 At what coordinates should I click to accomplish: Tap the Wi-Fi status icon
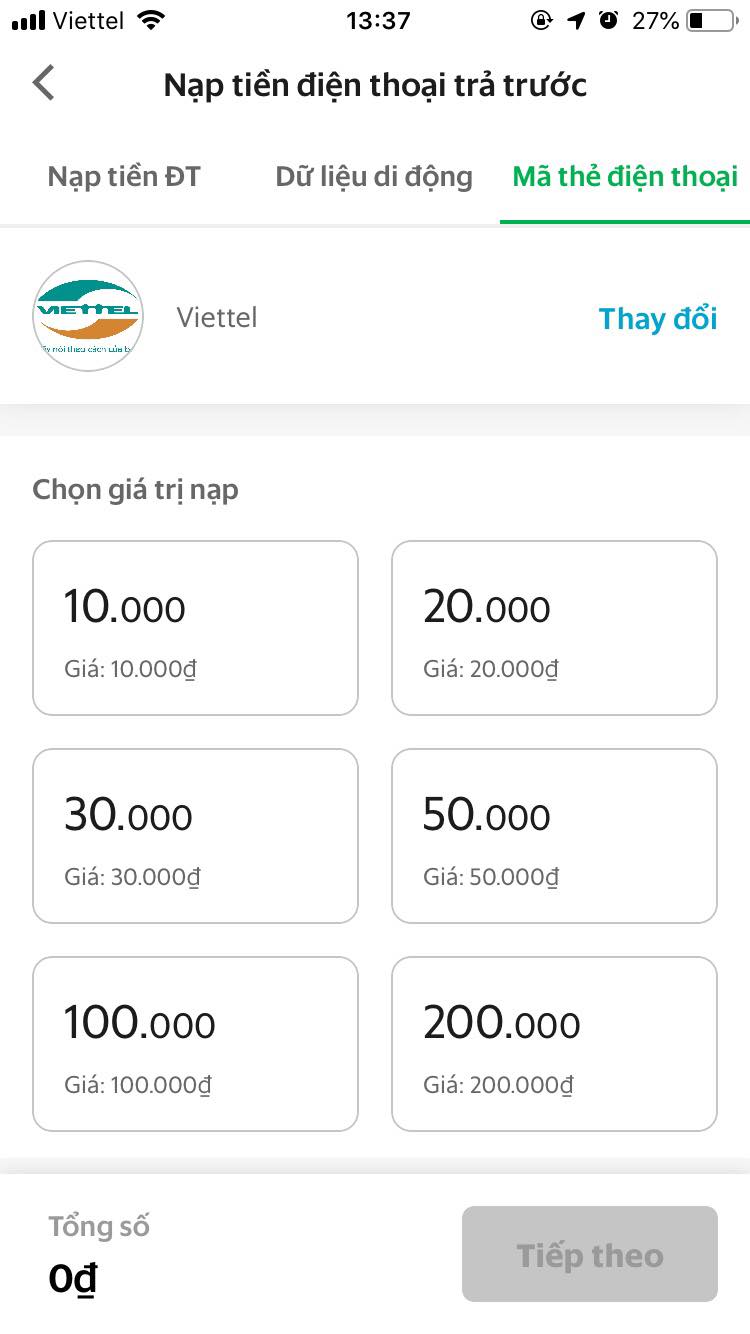pos(152,20)
